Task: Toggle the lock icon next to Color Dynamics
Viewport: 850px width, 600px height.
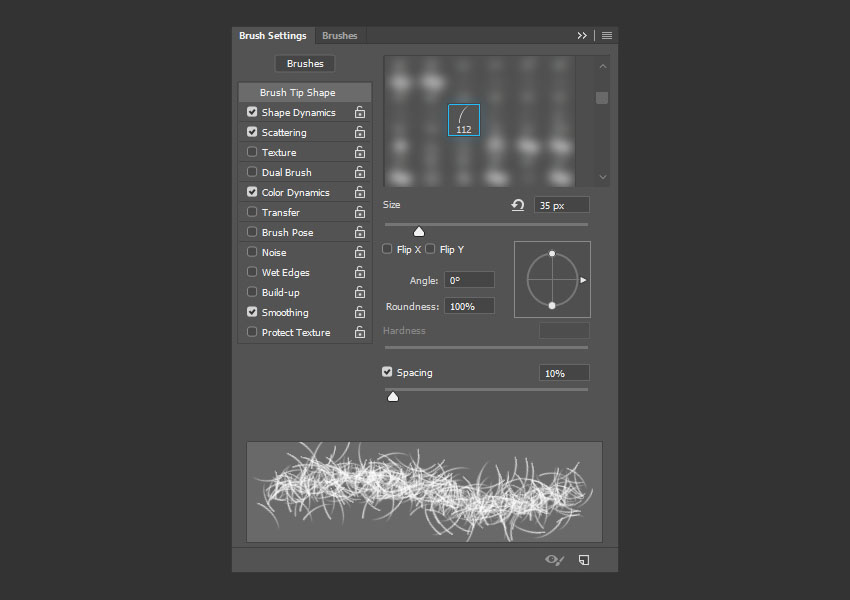Action: point(359,192)
